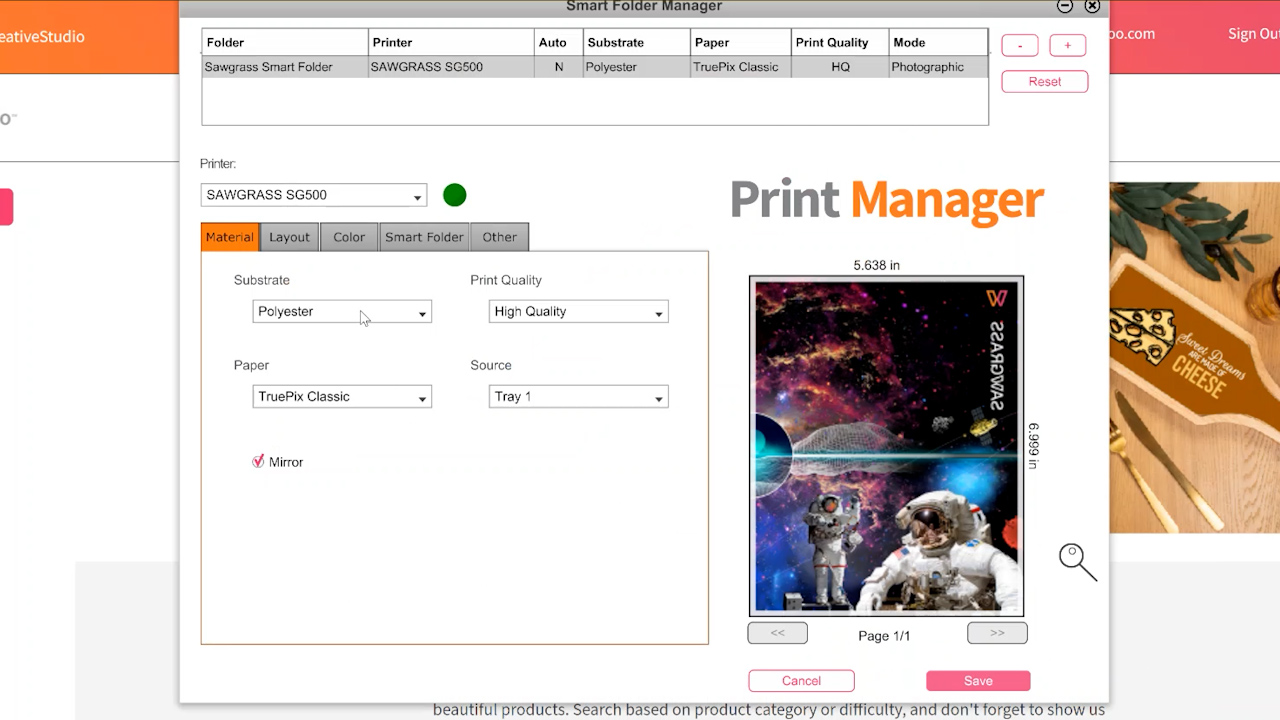Screen dimensions: 1280x720
Task: Click the Photographic cell in Mode column
Action: coord(938,67)
